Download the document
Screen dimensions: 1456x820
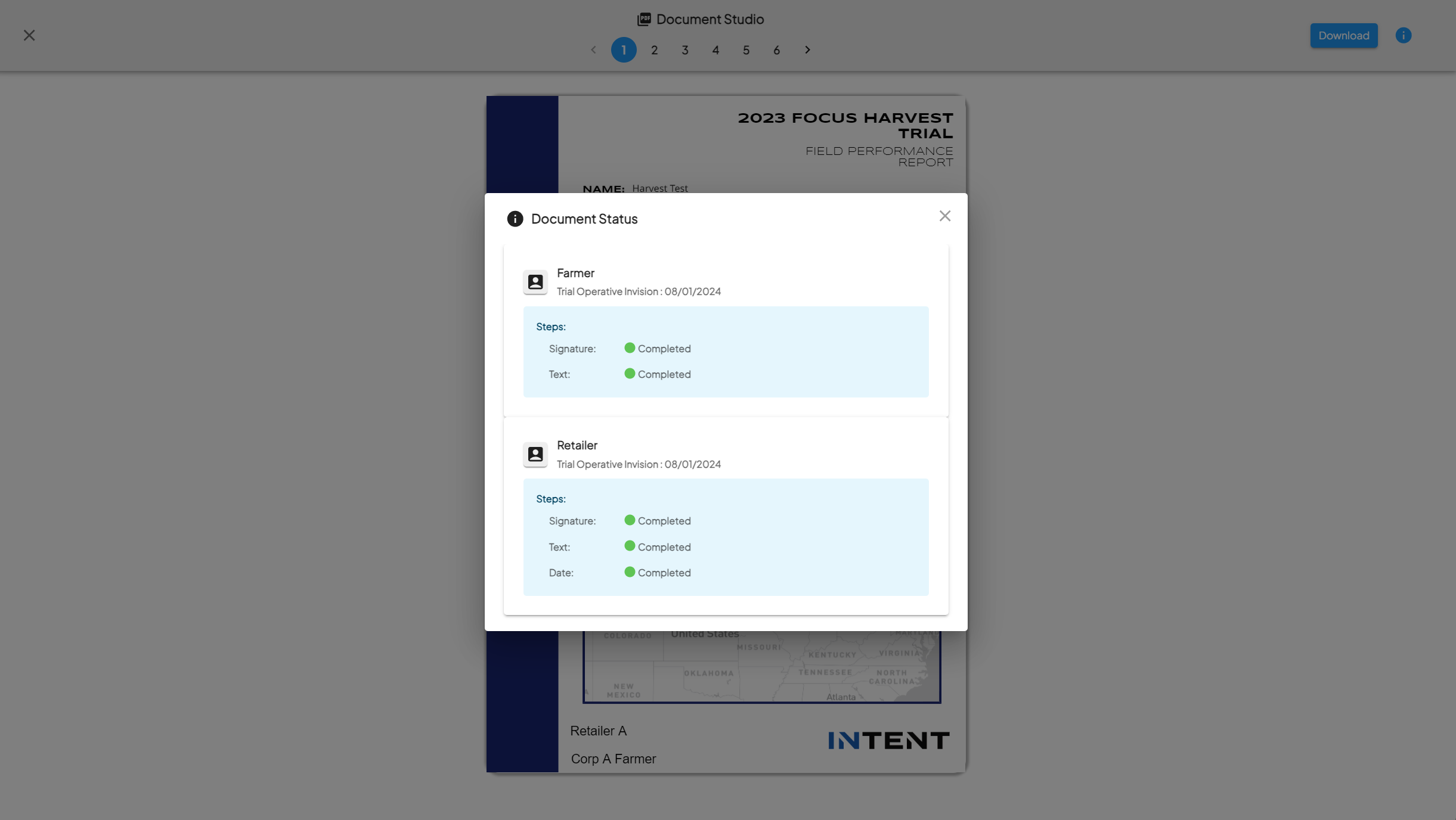1343,35
